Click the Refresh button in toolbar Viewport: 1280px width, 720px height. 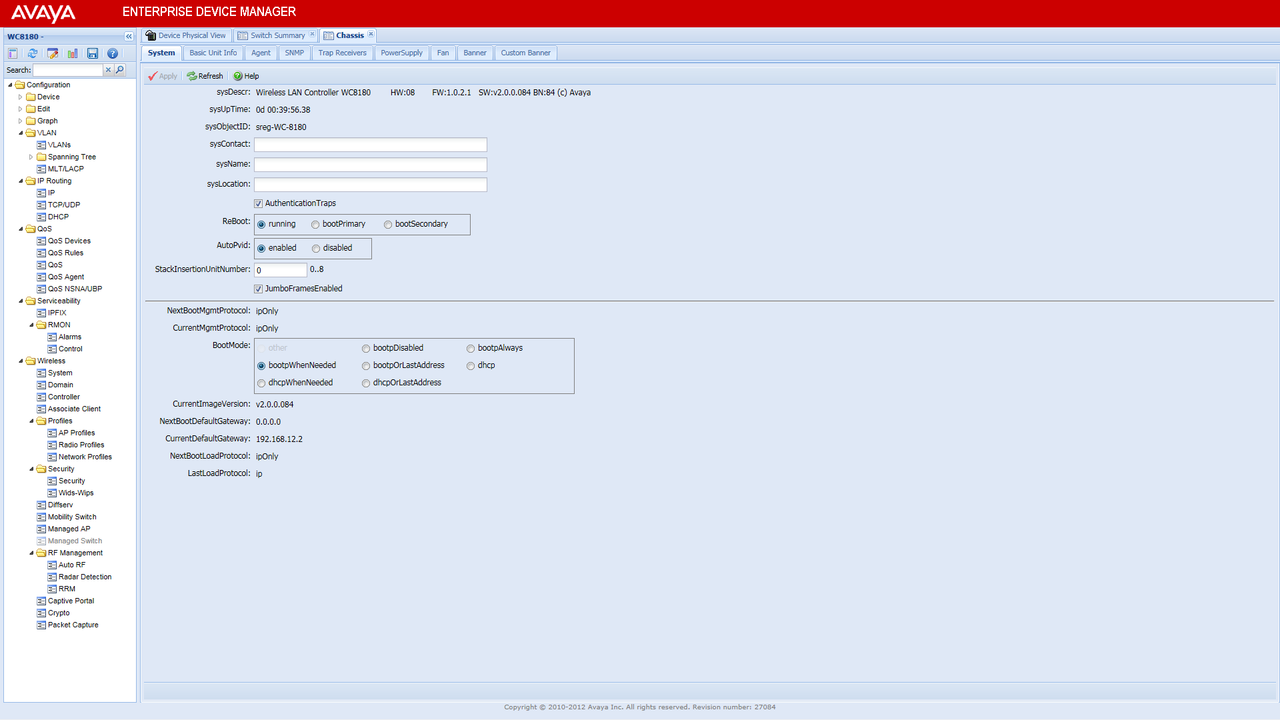pyautogui.click(x=205, y=76)
